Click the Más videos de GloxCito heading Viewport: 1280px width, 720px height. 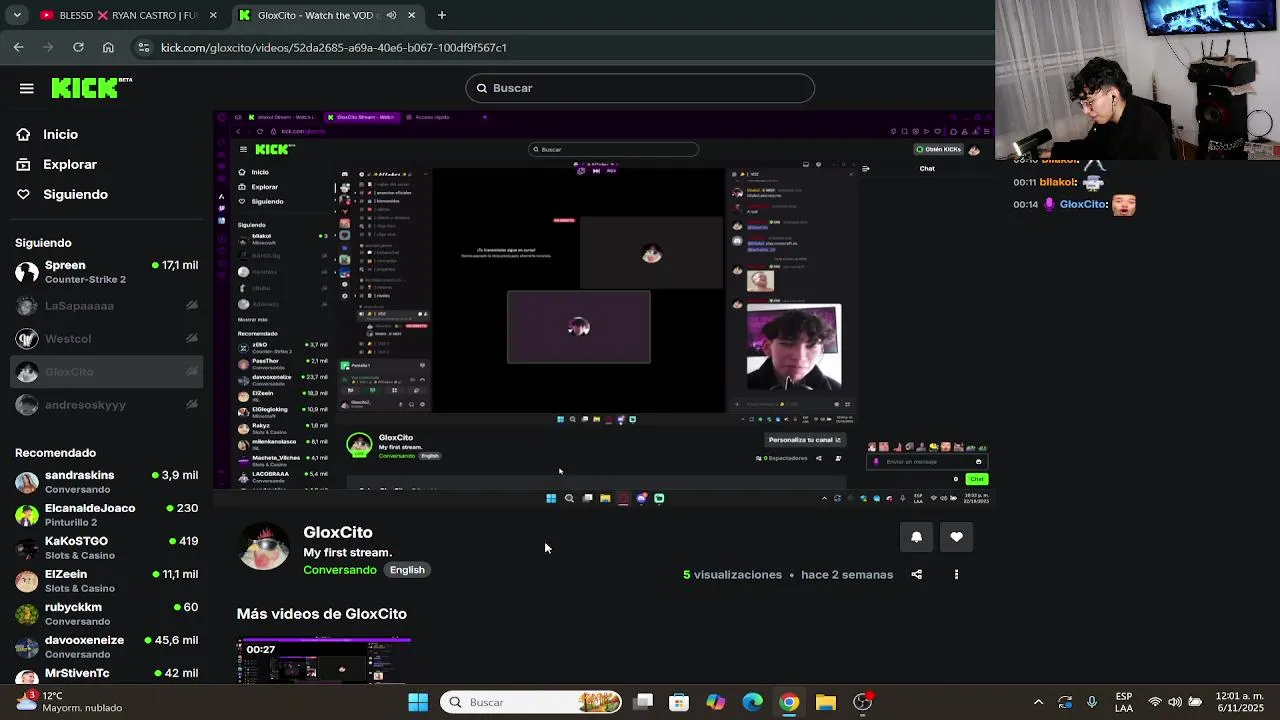pyautogui.click(x=322, y=614)
